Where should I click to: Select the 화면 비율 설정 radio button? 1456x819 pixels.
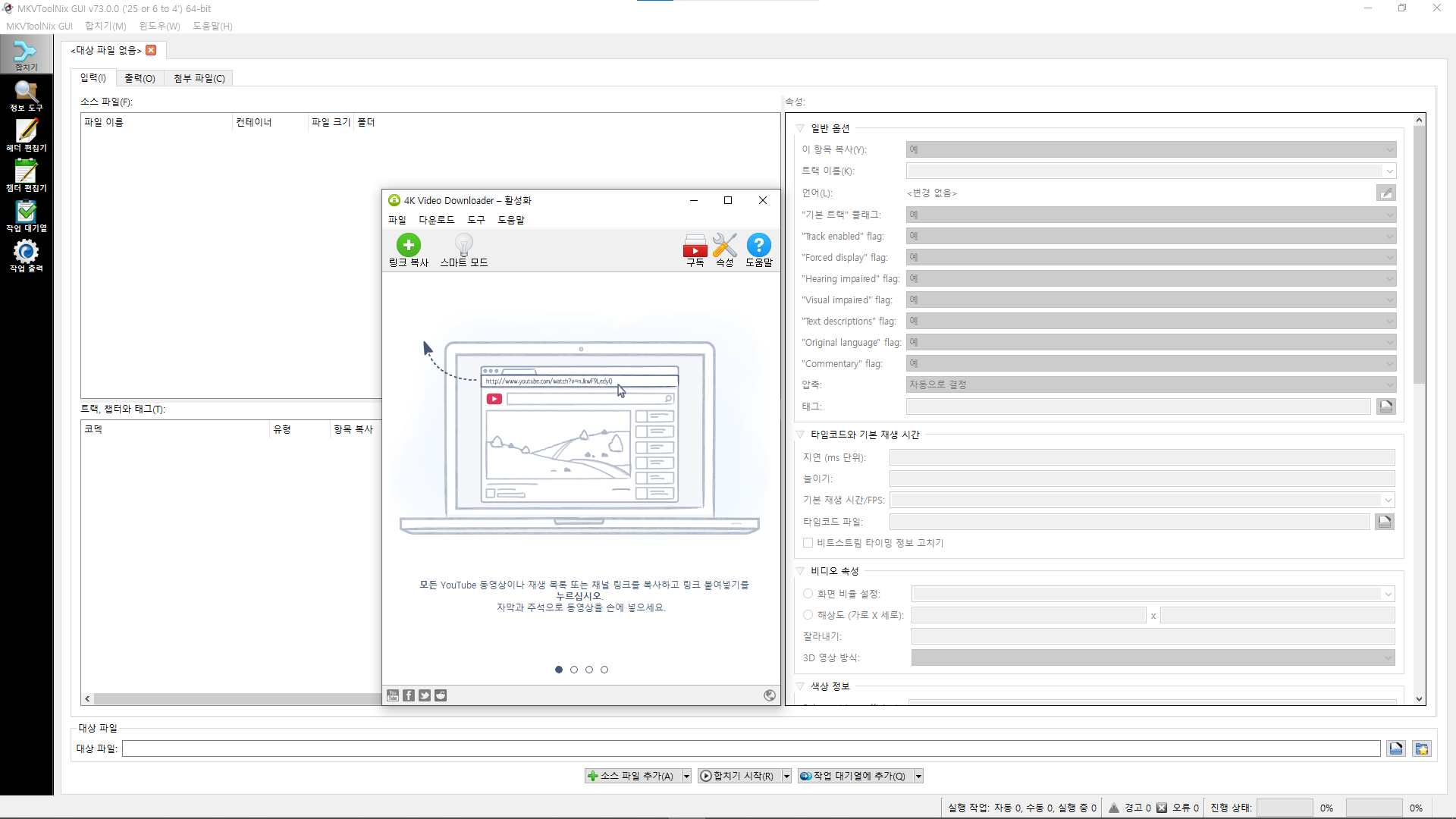tap(808, 594)
